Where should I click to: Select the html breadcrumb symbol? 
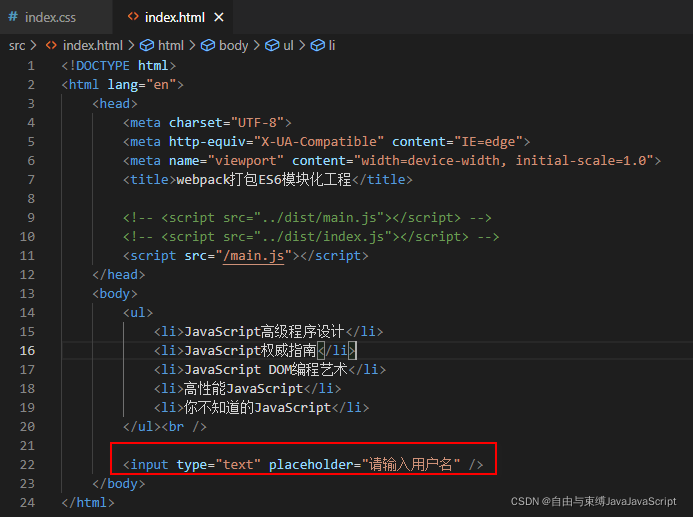(171, 46)
